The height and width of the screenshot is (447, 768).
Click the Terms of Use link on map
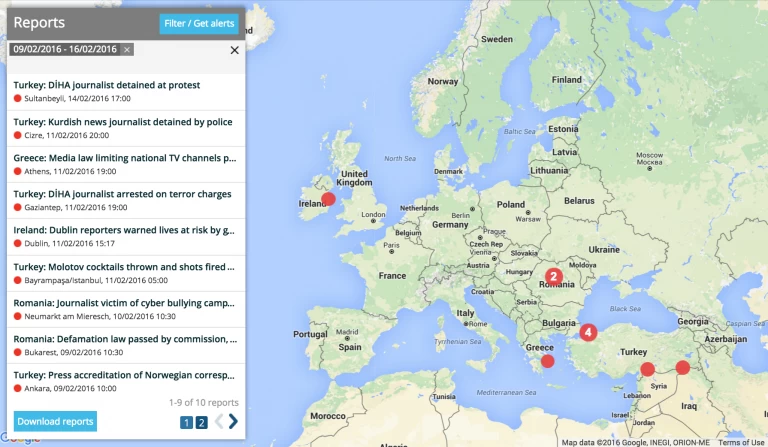(741, 443)
